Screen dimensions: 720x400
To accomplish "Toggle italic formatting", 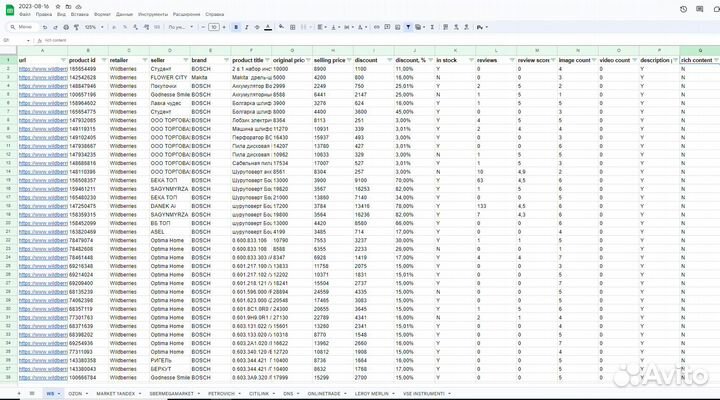I will [x=246, y=27].
